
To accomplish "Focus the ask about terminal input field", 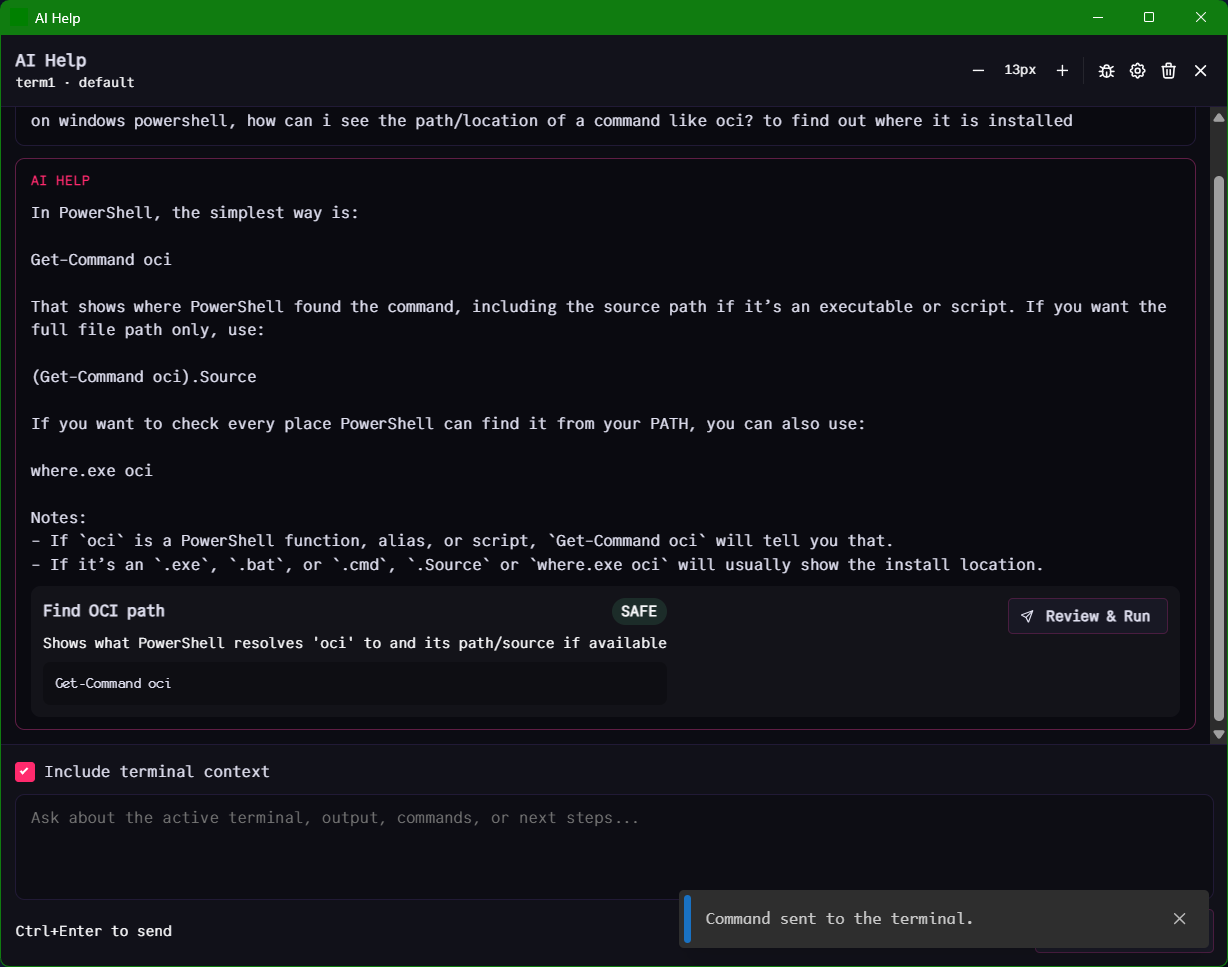I will pos(614,846).
